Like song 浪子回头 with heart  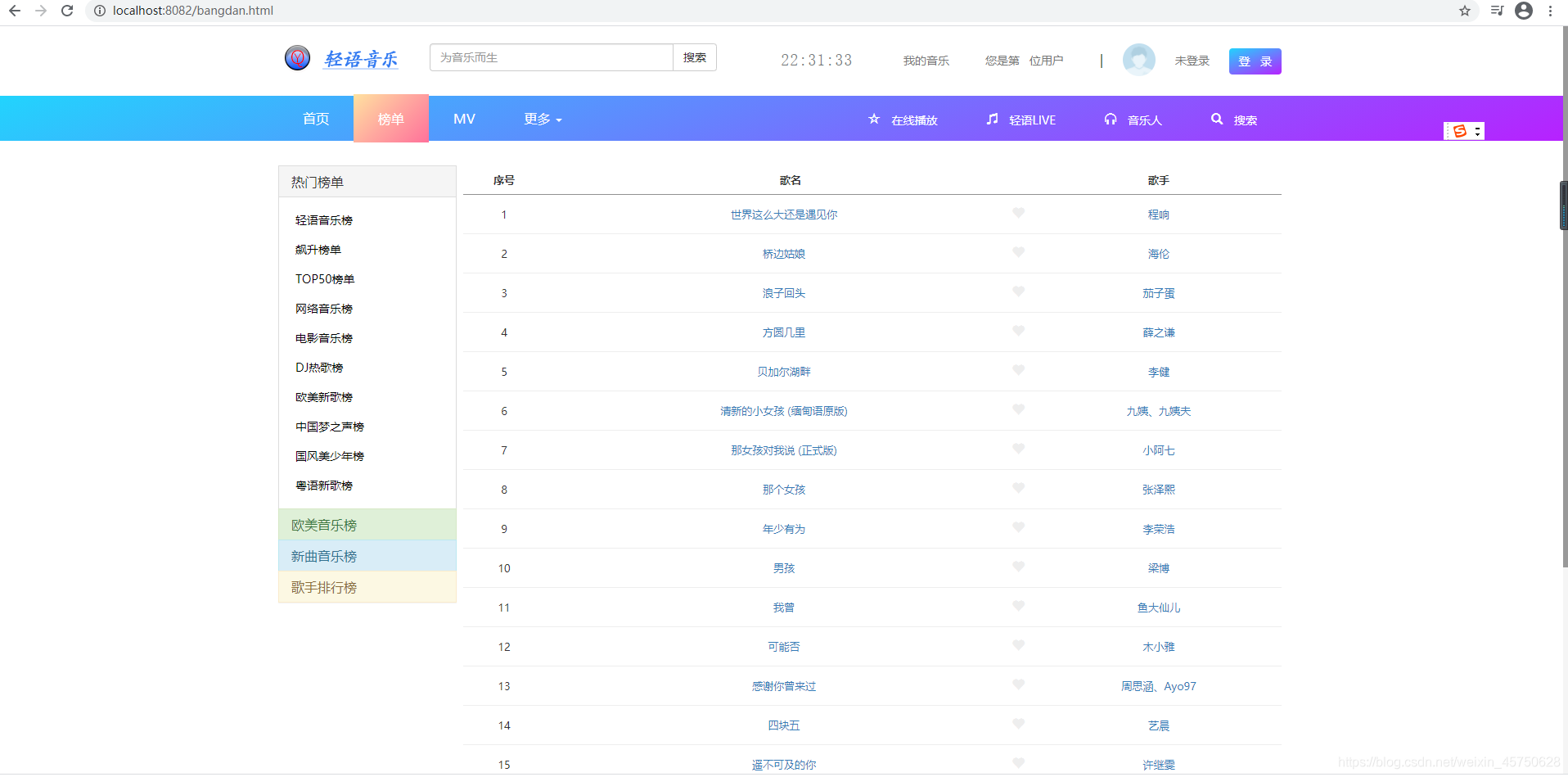coord(1018,291)
